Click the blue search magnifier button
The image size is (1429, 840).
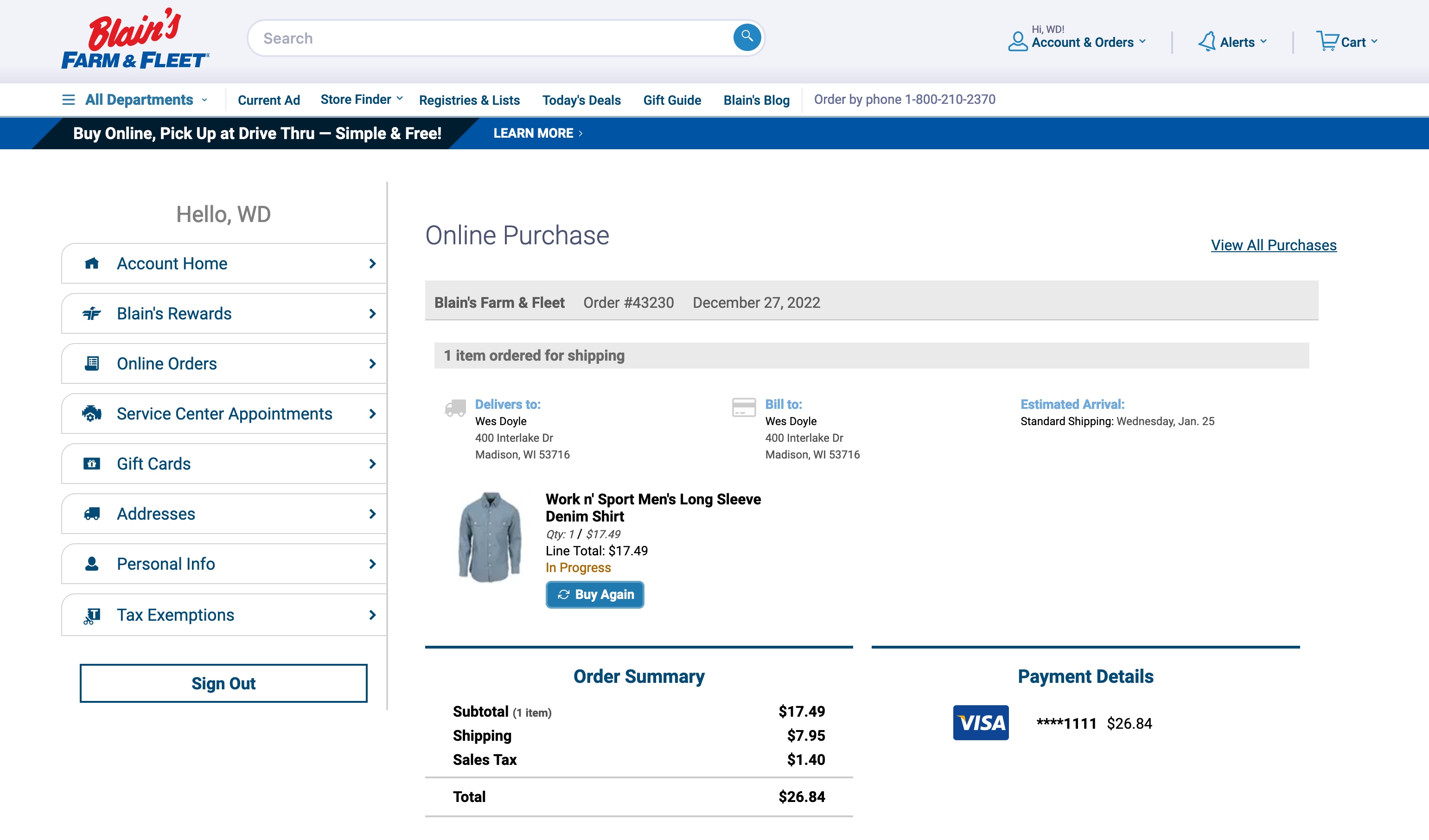[x=747, y=38]
